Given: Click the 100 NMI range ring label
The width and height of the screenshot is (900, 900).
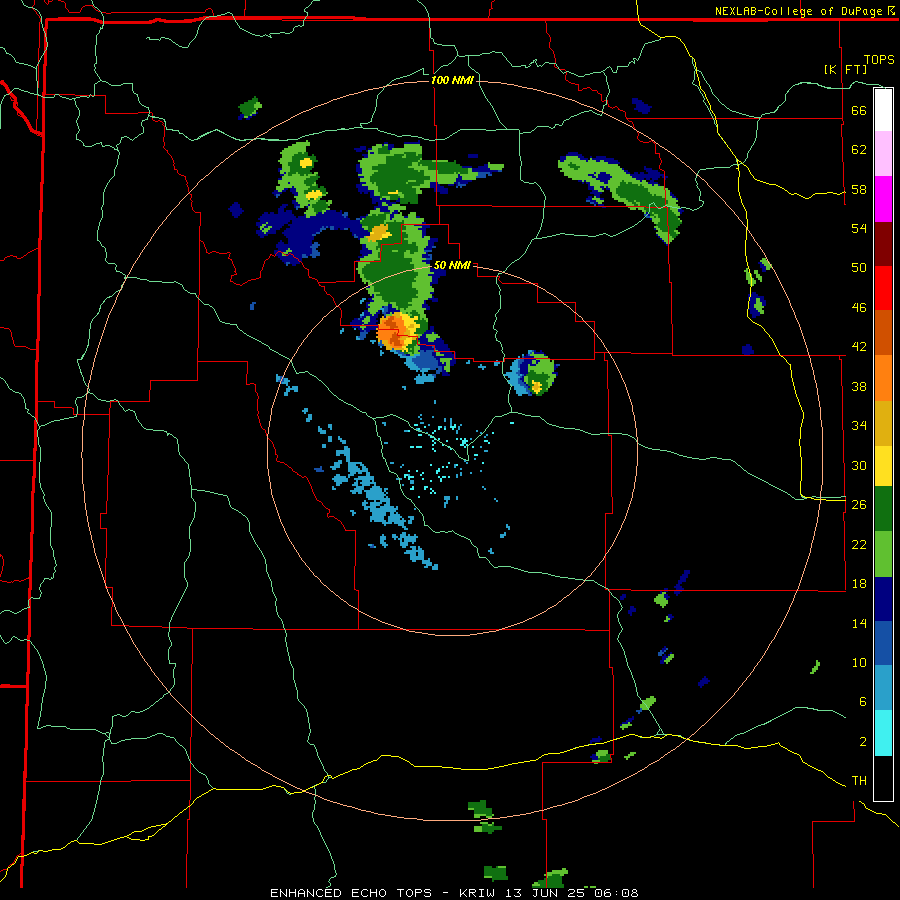Looking at the screenshot, I should (x=452, y=80).
